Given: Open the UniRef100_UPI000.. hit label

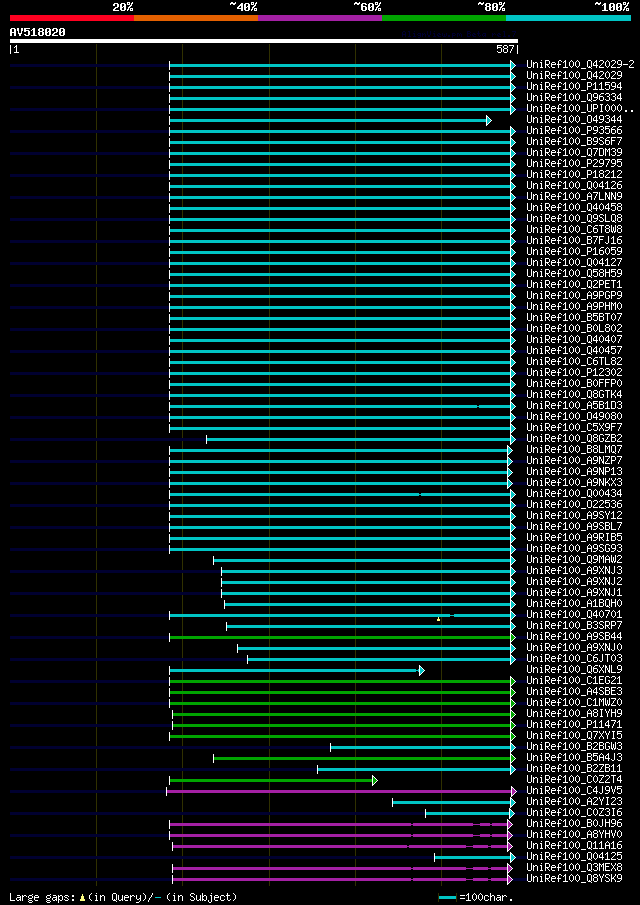Looking at the screenshot, I should click(x=580, y=109).
